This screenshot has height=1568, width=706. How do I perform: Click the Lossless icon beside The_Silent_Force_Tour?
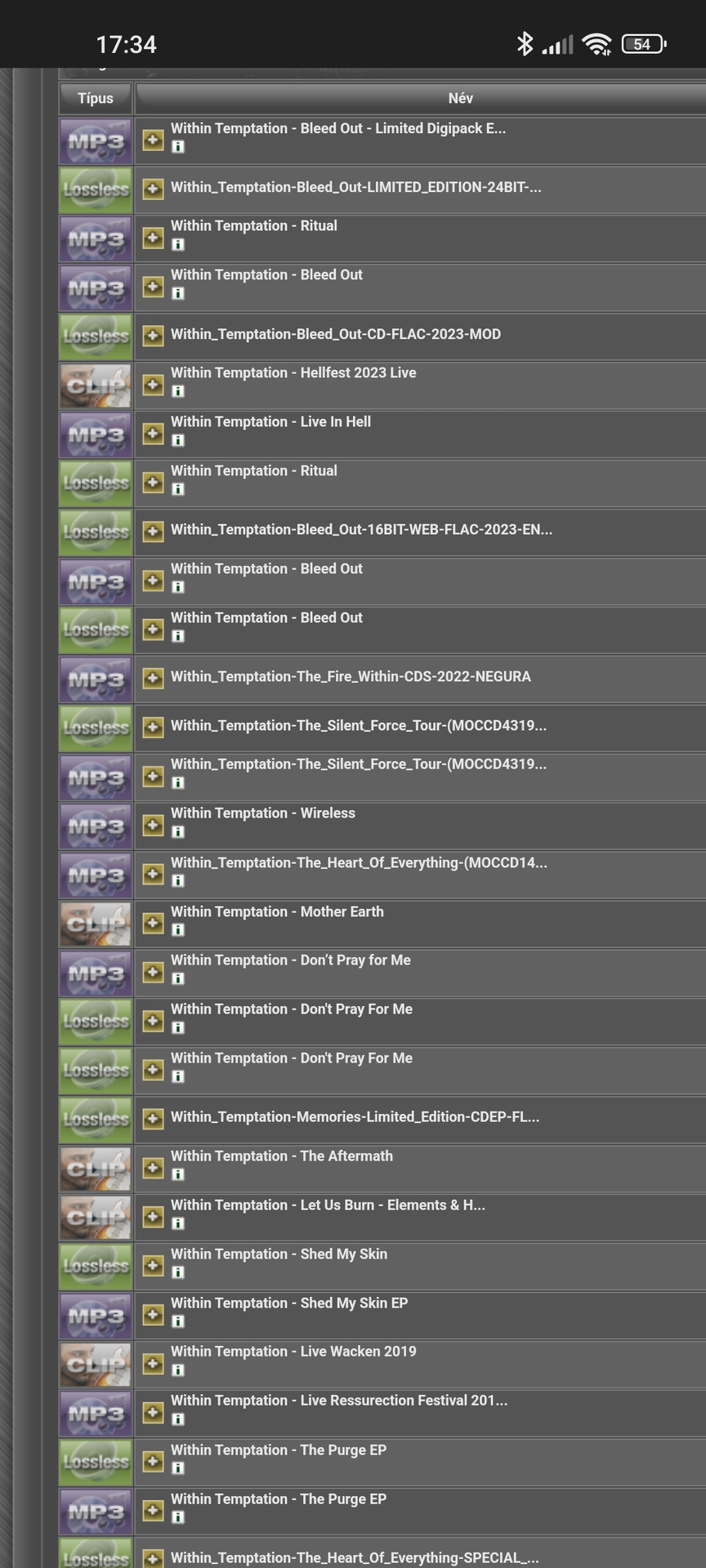pyautogui.click(x=96, y=728)
